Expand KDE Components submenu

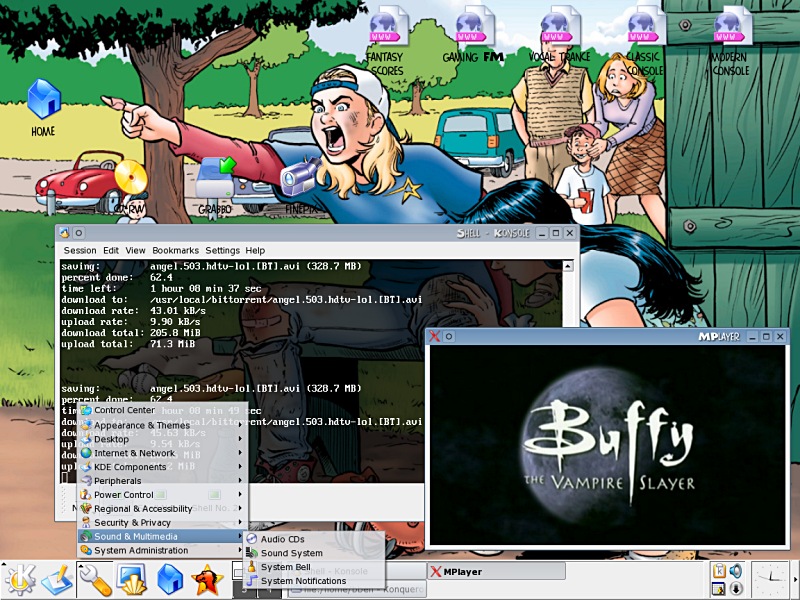point(162,467)
